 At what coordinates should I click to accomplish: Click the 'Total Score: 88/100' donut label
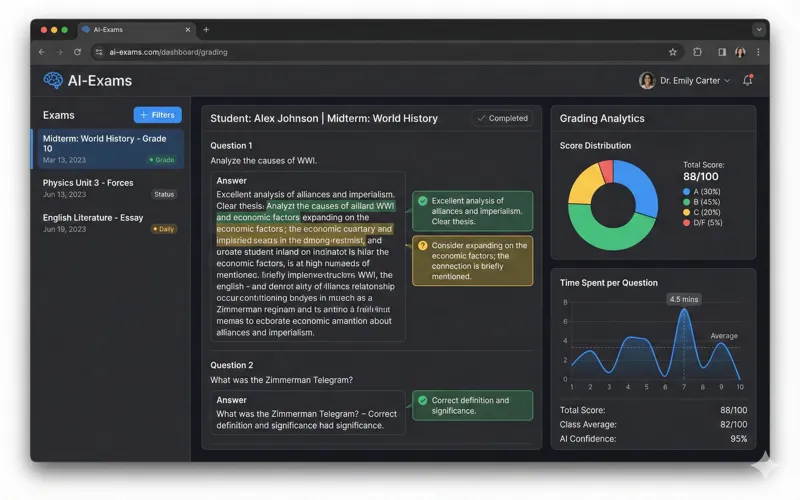point(704,171)
